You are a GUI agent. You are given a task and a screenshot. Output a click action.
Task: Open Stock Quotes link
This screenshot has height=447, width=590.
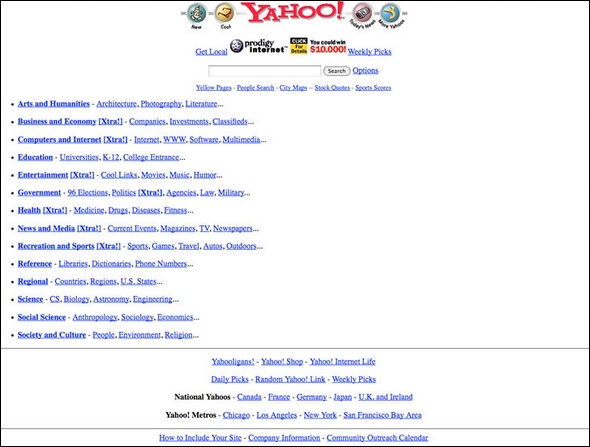[x=332, y=88]
